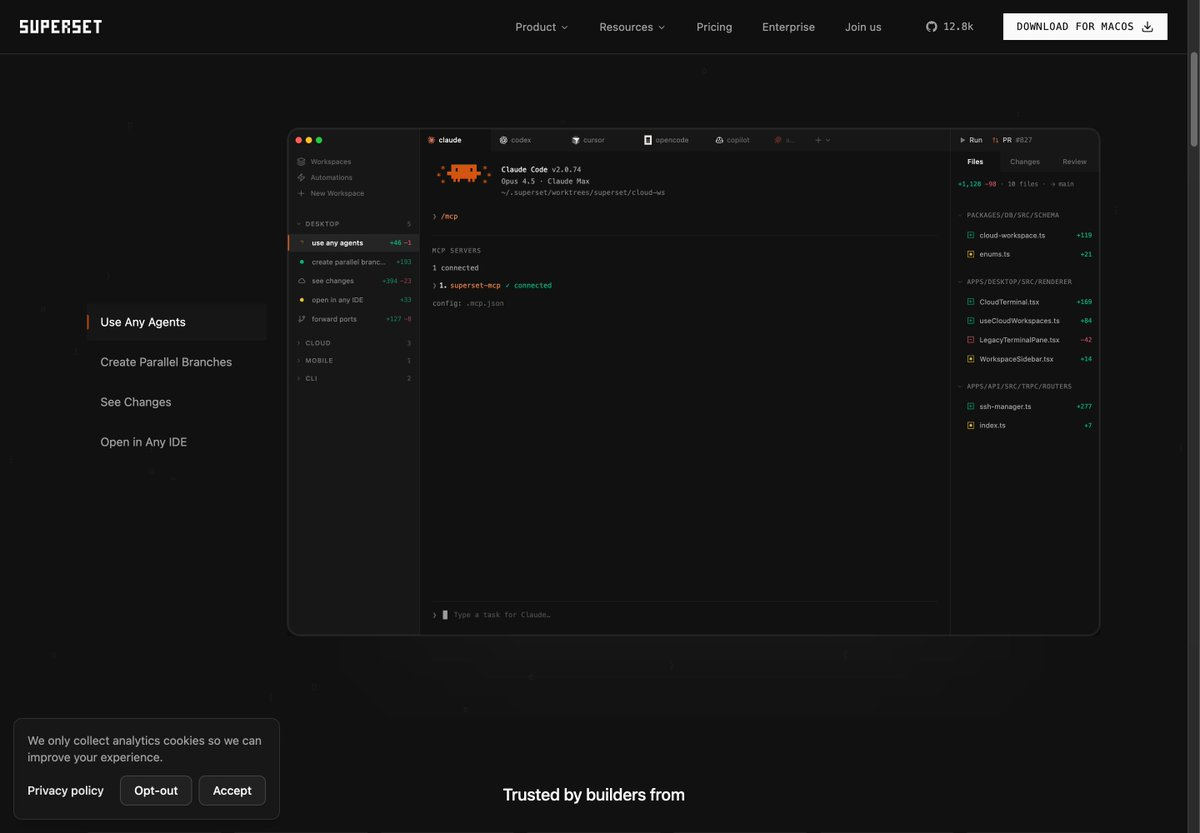Opt out of analytics cookies

click(156, 790)
